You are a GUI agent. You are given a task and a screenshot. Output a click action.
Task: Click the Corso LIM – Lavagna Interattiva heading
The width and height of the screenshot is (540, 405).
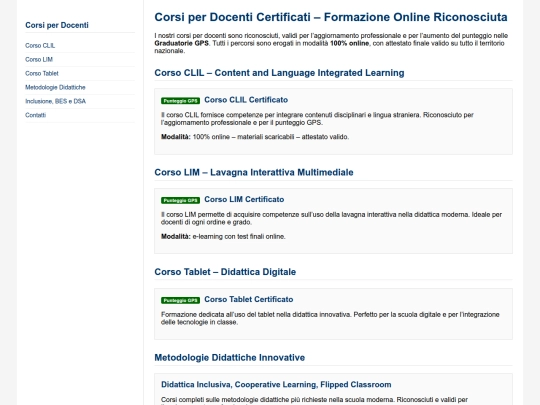[254, 172]
